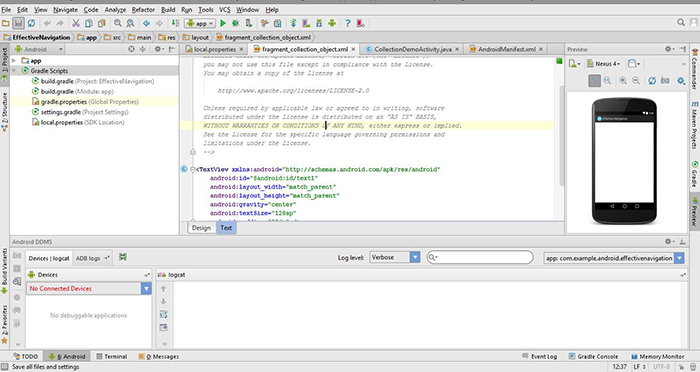Click the Search Everywhere magnifier icon
This screenshot has width=700, height=372.
pos(681,22)
